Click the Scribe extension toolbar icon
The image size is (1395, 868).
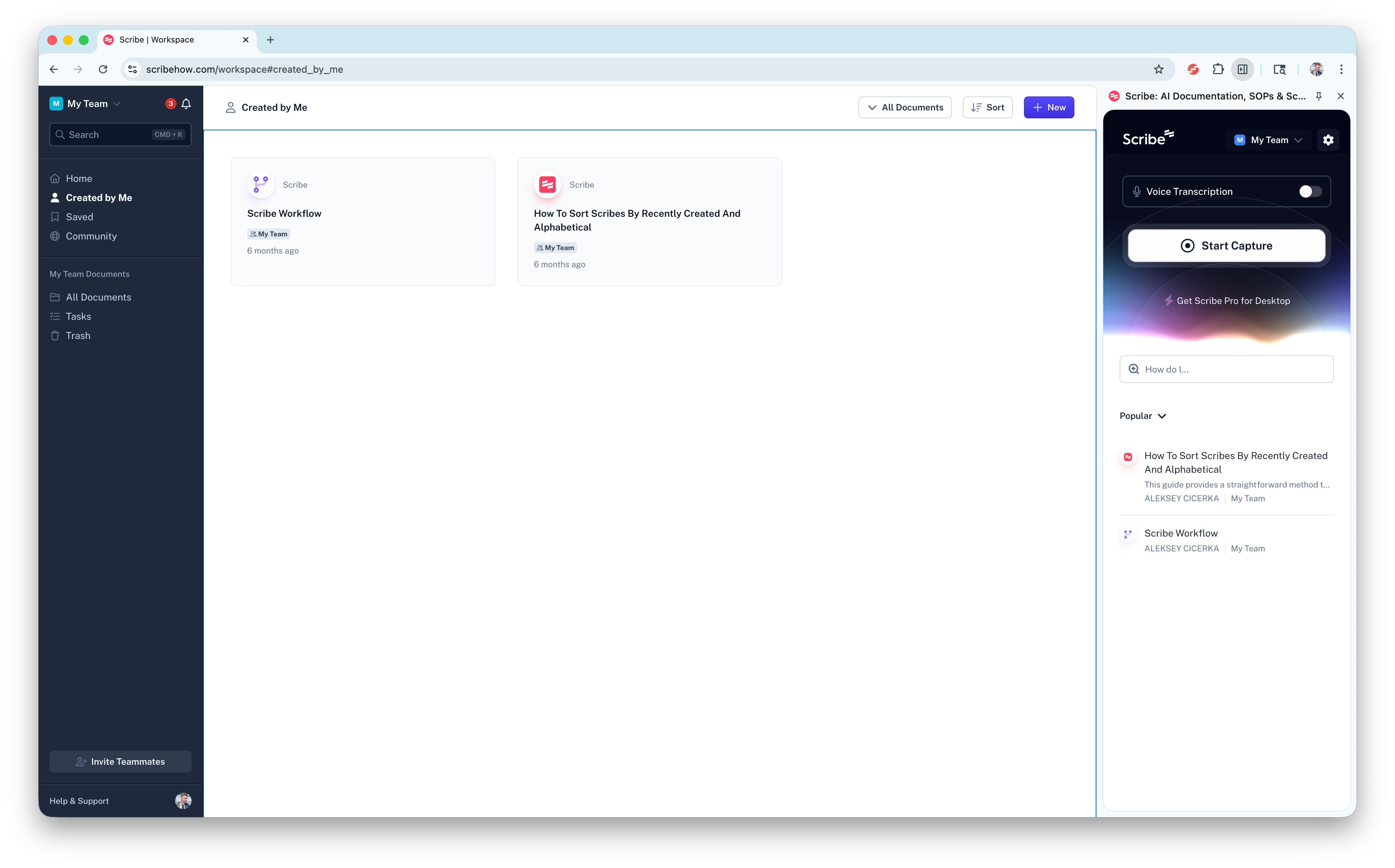coord(1193,69)
